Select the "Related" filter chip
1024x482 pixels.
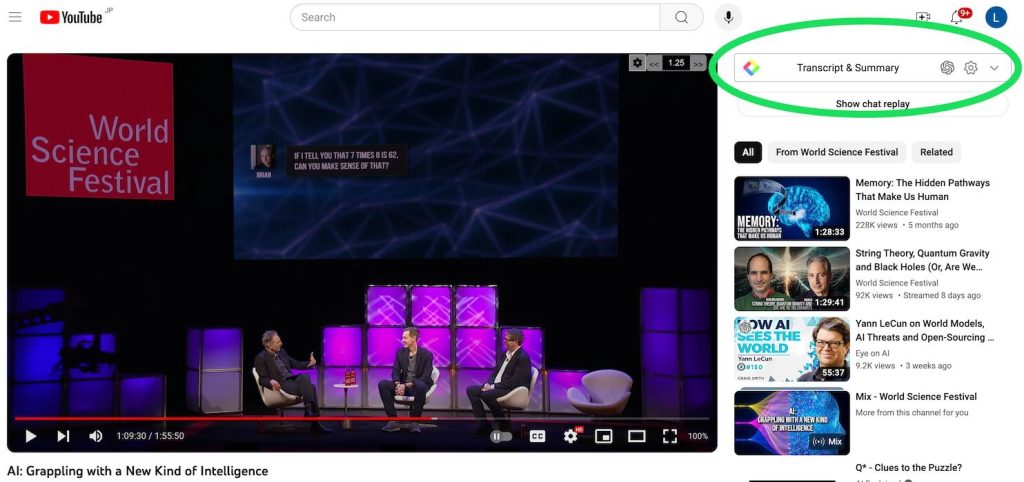tap(936, 152)
